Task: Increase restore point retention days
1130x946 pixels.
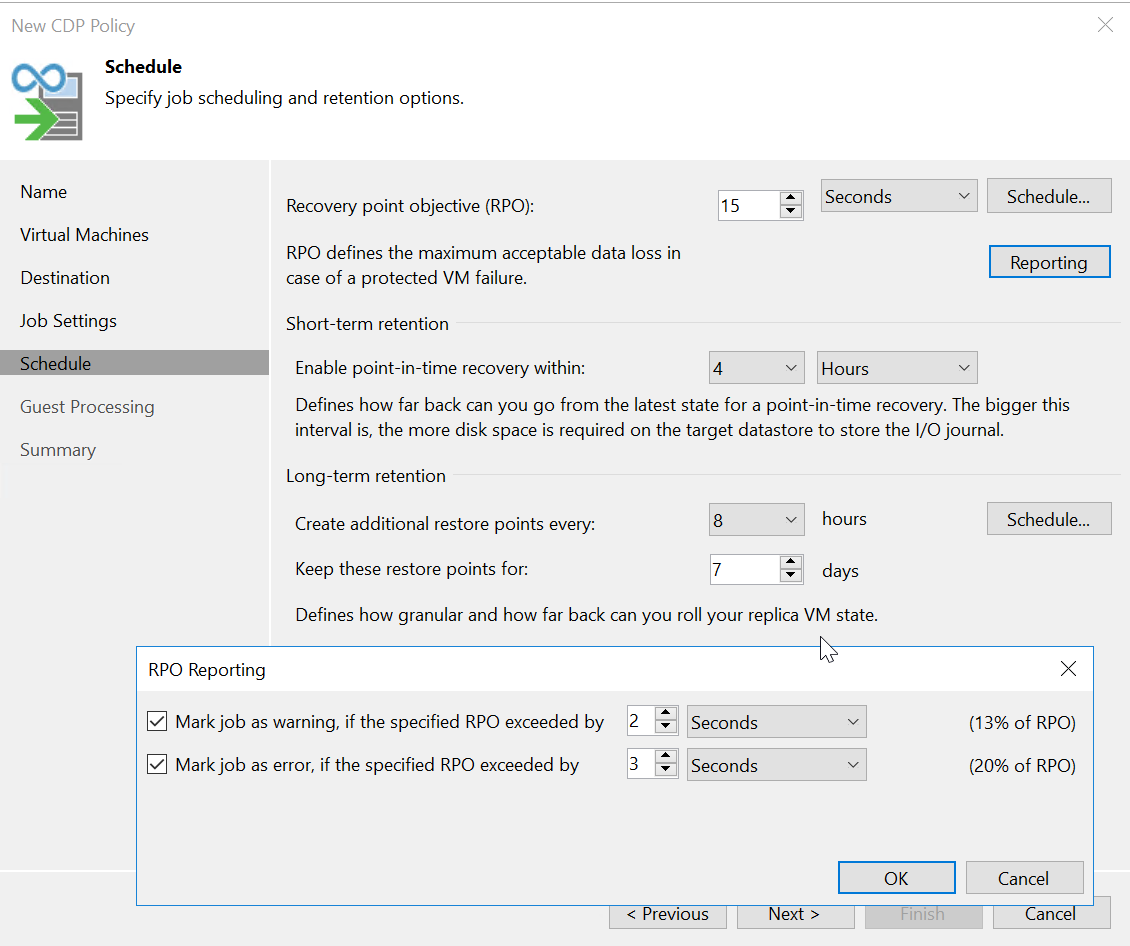Action: click(791, 563)
